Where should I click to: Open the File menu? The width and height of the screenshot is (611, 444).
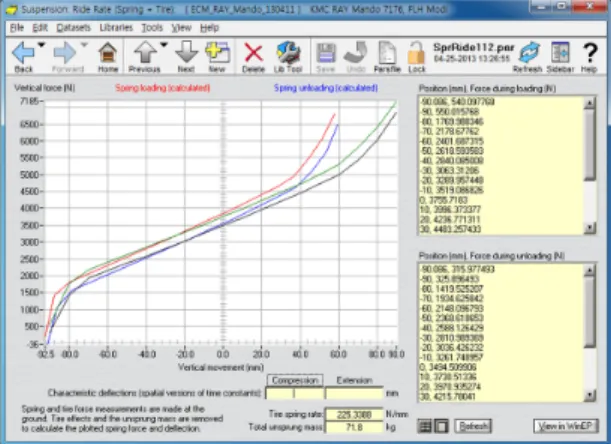pyautogui.click(x=17, y=28)
